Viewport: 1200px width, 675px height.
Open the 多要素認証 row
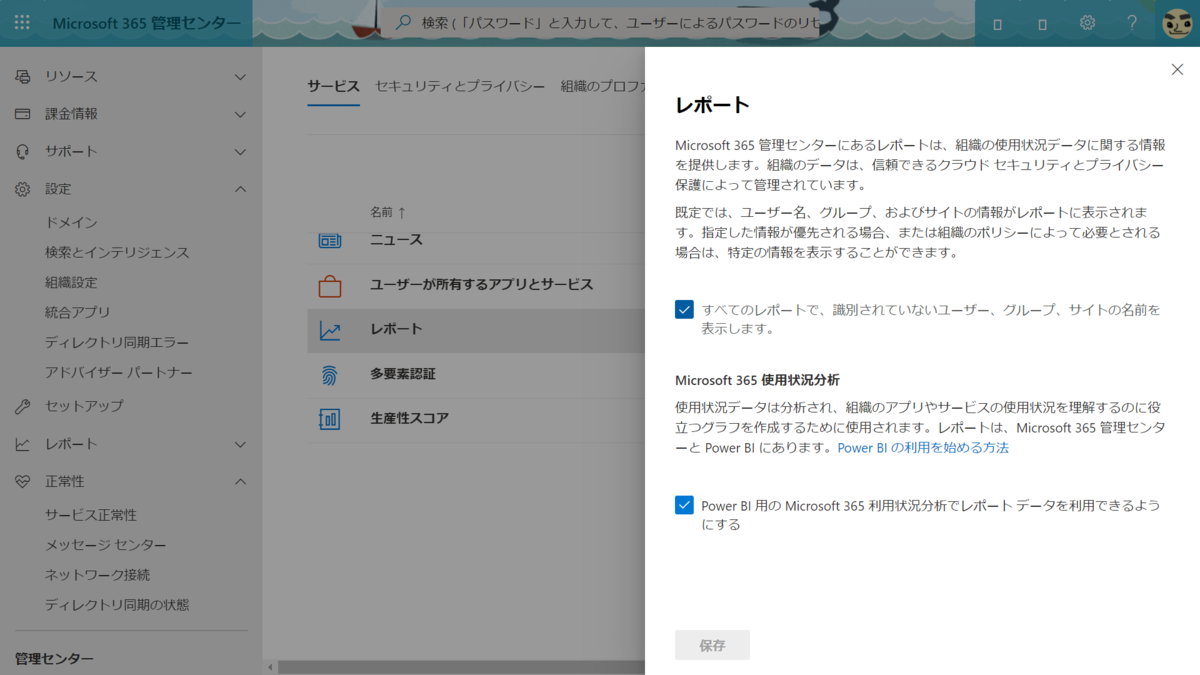point(476,374)
